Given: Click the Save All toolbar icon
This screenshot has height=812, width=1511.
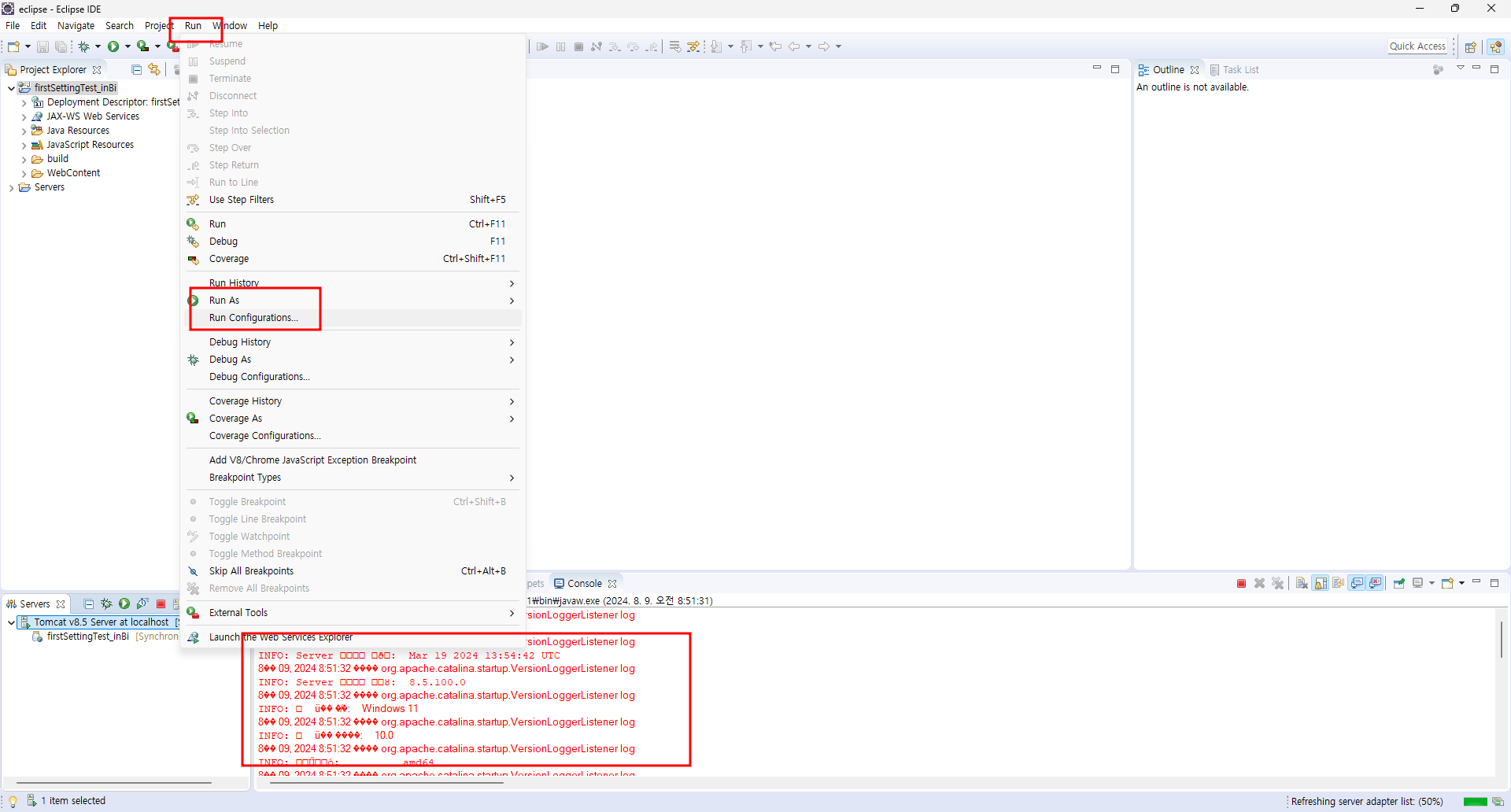Looking at the screenshot, I should [61, 47].
